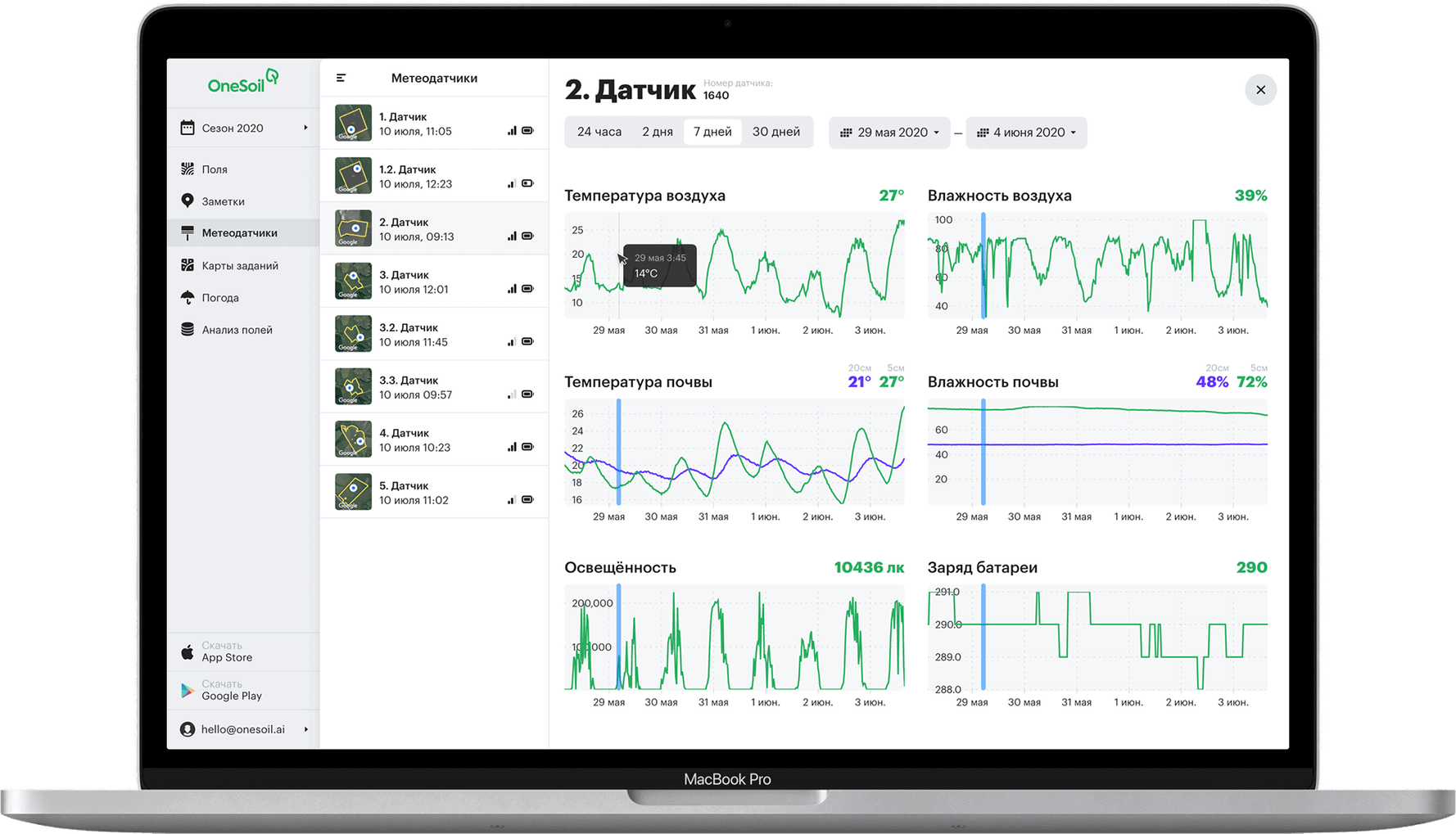Click the Apple App Store icon
Screen dimensions: 1456x834
188,651
